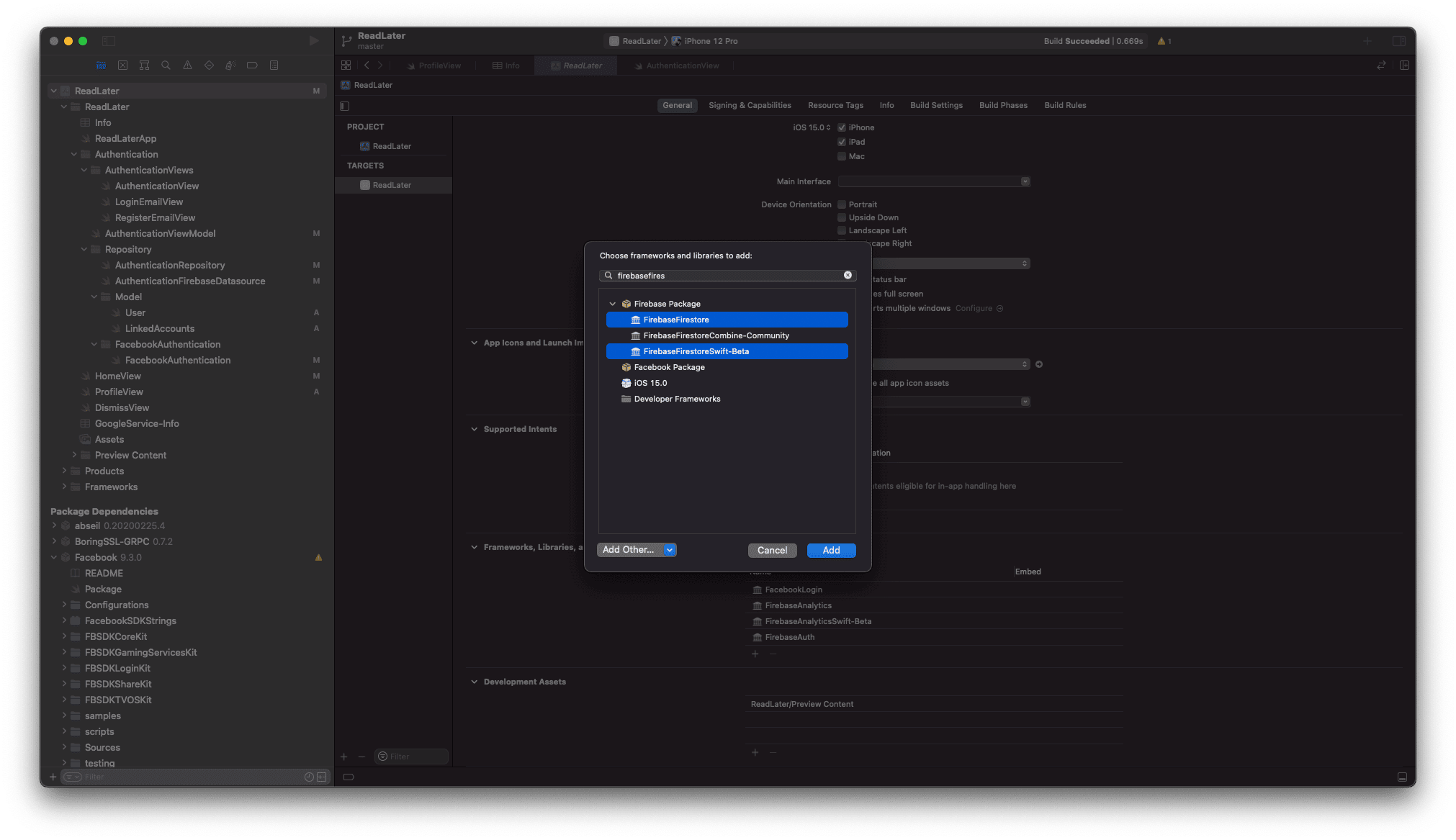The height and width of the screenshot is (840, 1456).
Task: Collapse the Development Assets section
Action: pyautogui.click(x=475, y=682)
